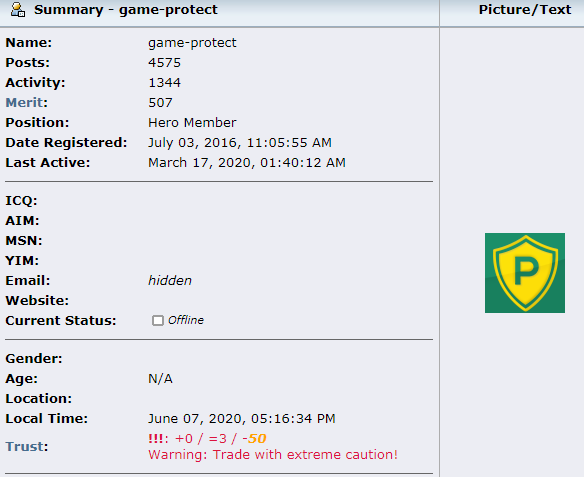Click the hidden email text
584x477 pixels.
(170, 280)
